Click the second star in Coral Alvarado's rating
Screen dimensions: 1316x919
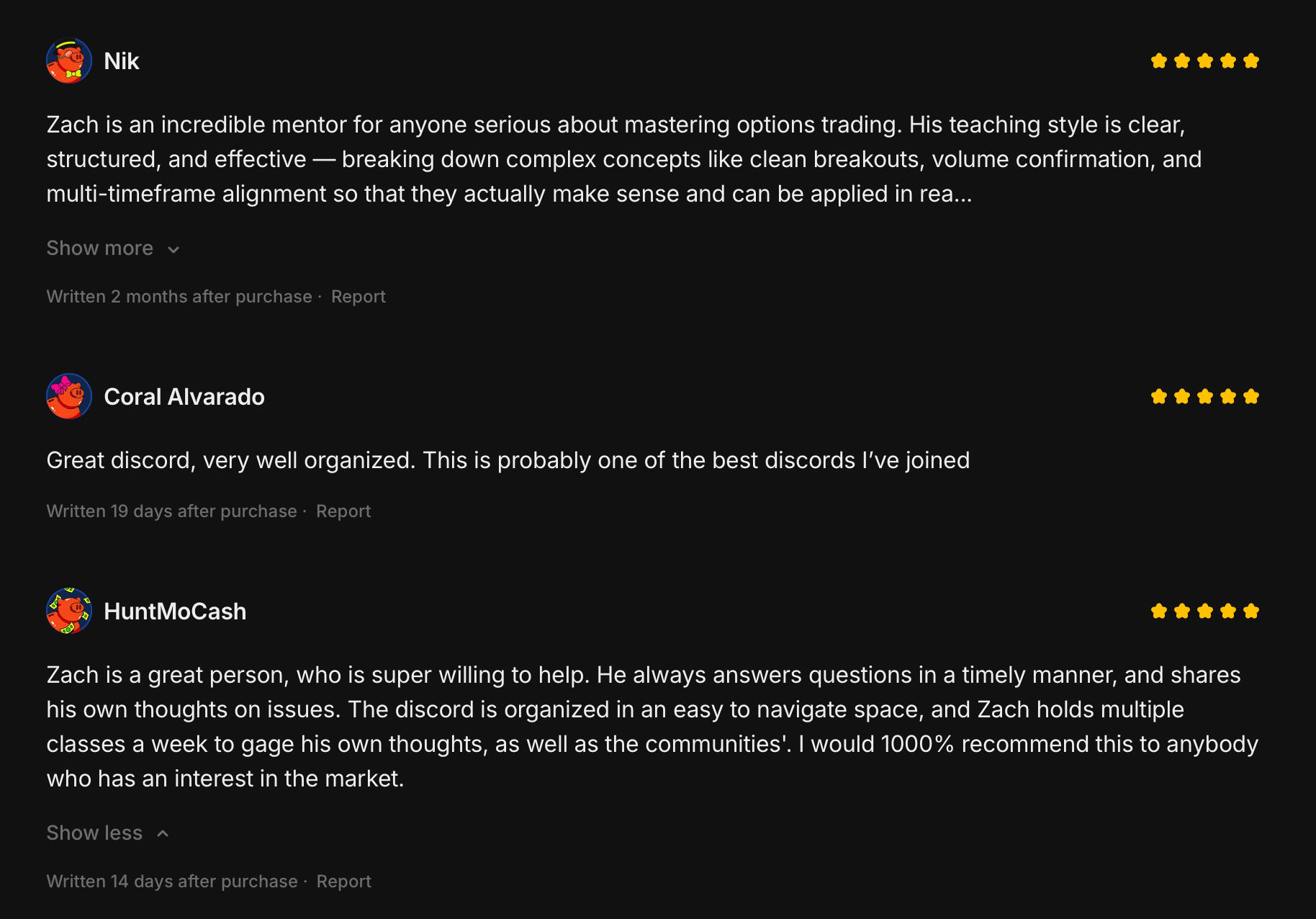[x=1182, y=397]
